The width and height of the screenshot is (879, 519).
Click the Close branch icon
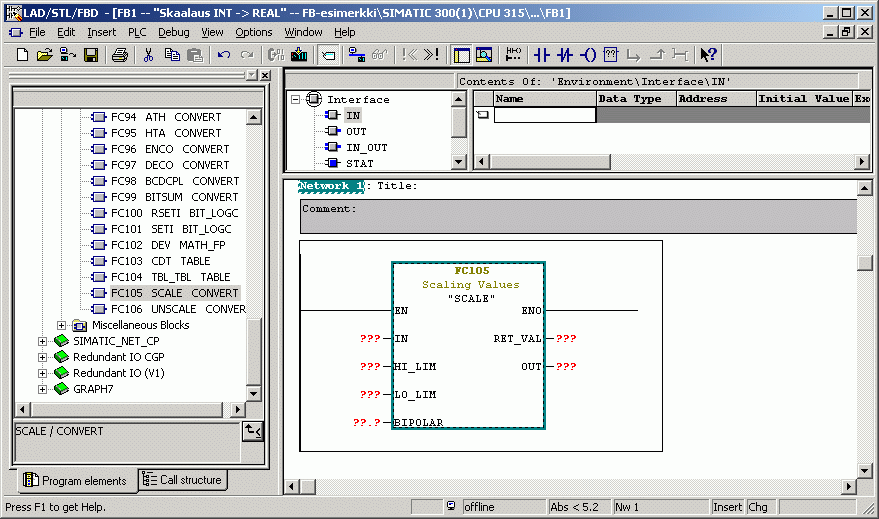pyautogui.click(x=656, y=55)
